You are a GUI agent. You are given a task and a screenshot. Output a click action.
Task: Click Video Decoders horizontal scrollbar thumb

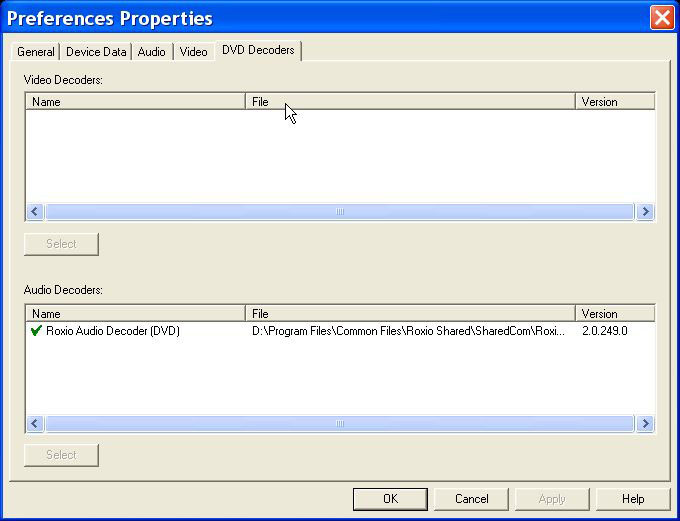[x=340, y=212]
